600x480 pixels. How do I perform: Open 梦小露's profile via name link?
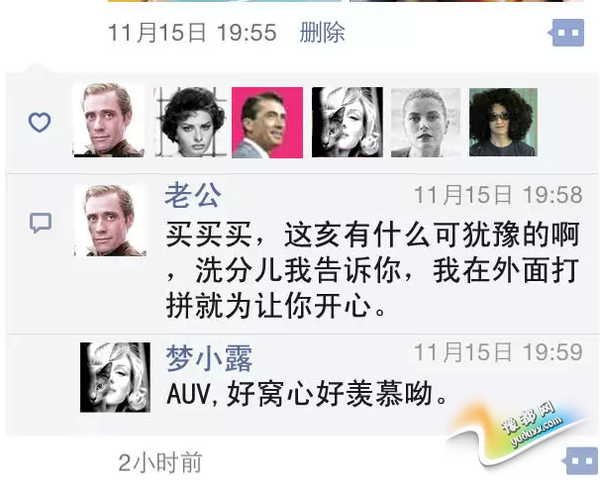point(209,358)
